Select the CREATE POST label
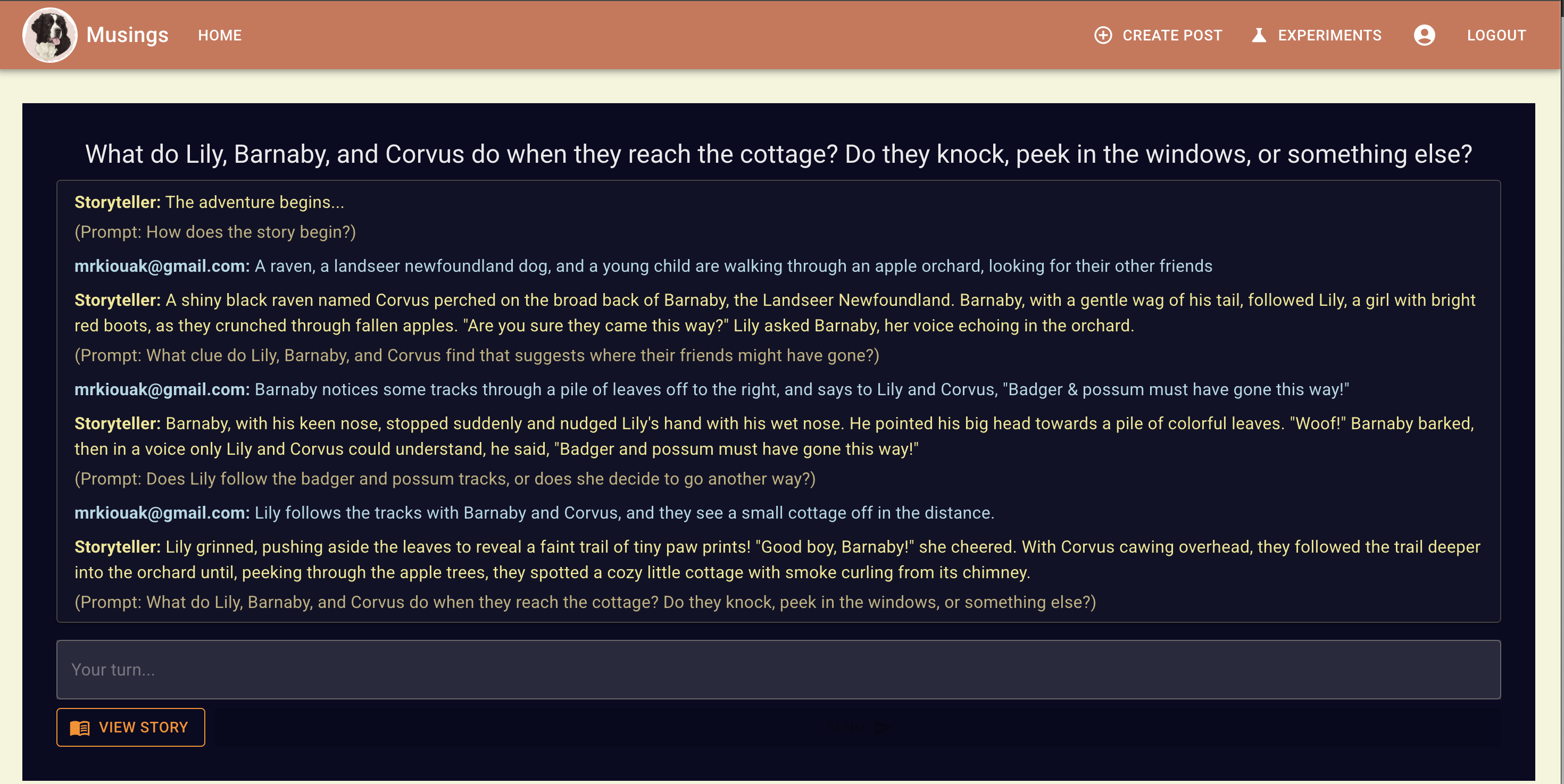1564x784 pixels. click(x=1172, y=35)
